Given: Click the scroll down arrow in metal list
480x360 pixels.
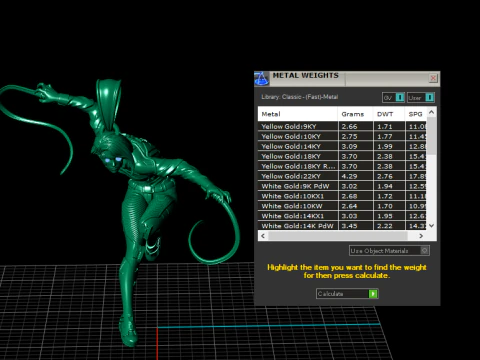Looking at the screenshot, I should [x=431, y=226].
